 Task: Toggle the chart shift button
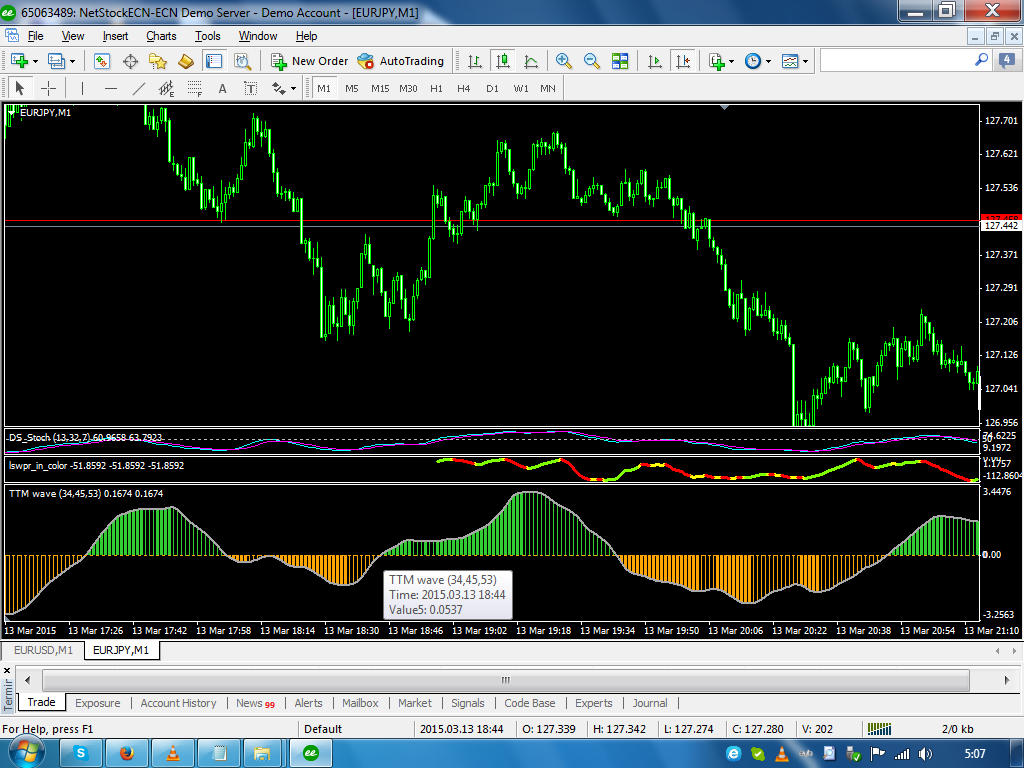click(x=683, y=61)
